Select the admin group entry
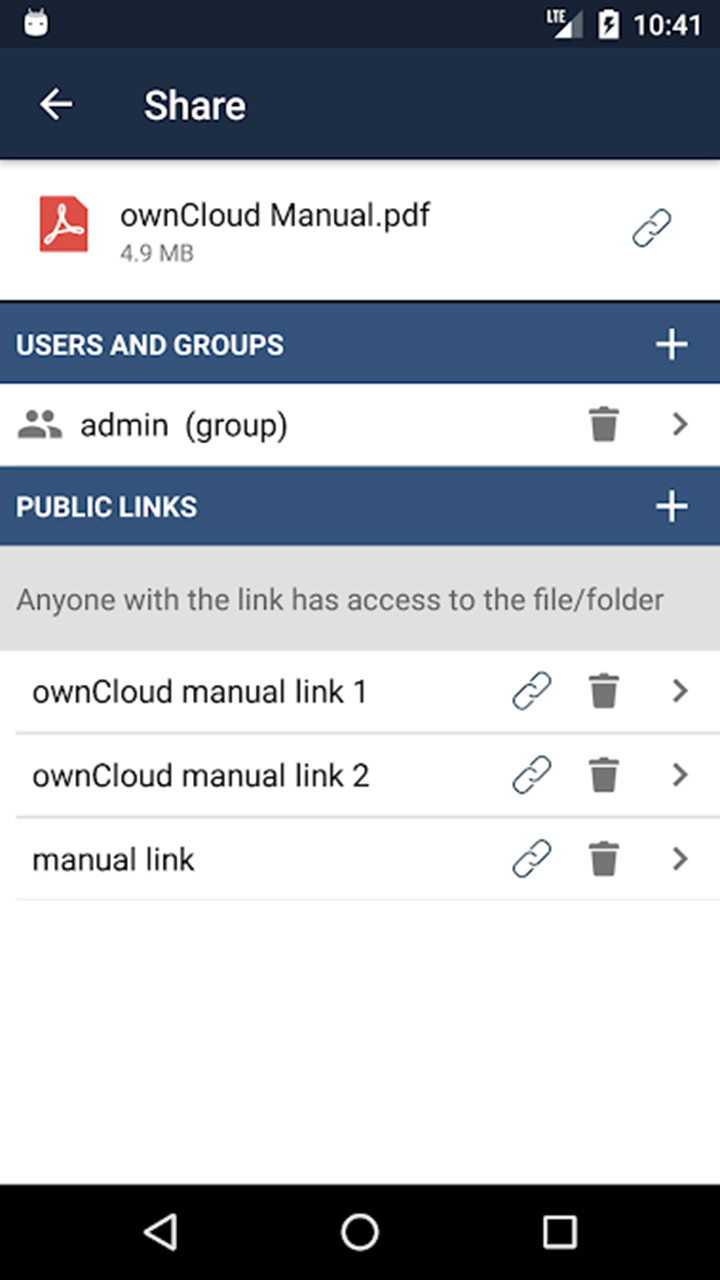 point(185,424)
